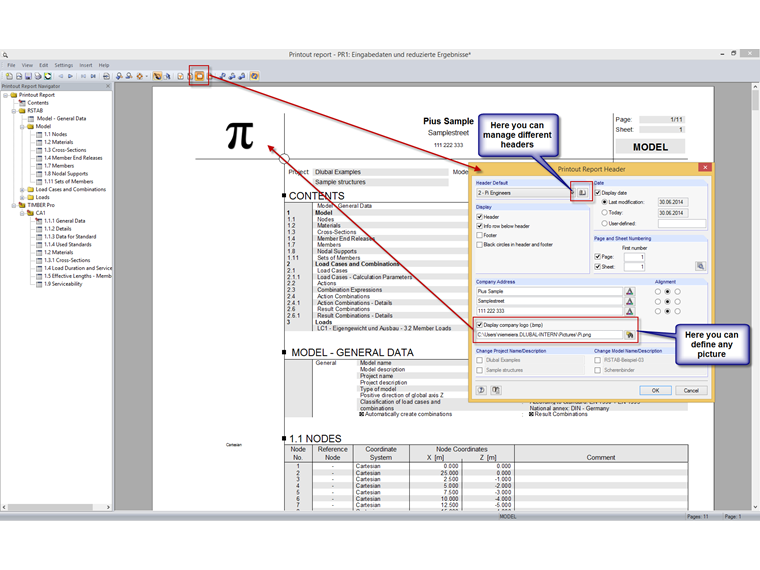Open the Settings menu
The height and width of the screenshot is (570, 760).
point(63,65)
